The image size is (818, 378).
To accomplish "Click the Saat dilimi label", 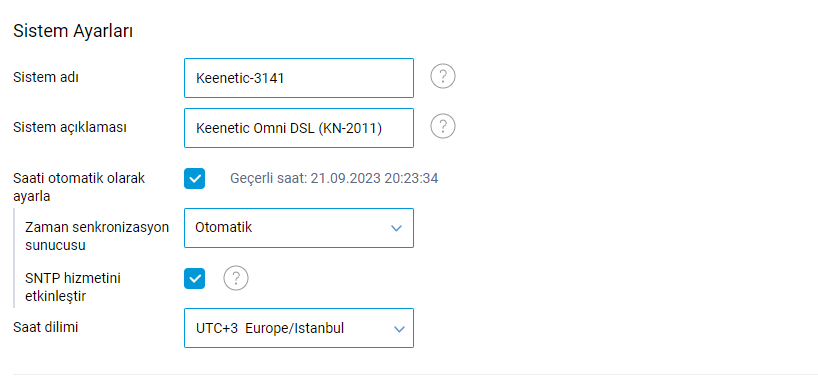I will (45, 327).
